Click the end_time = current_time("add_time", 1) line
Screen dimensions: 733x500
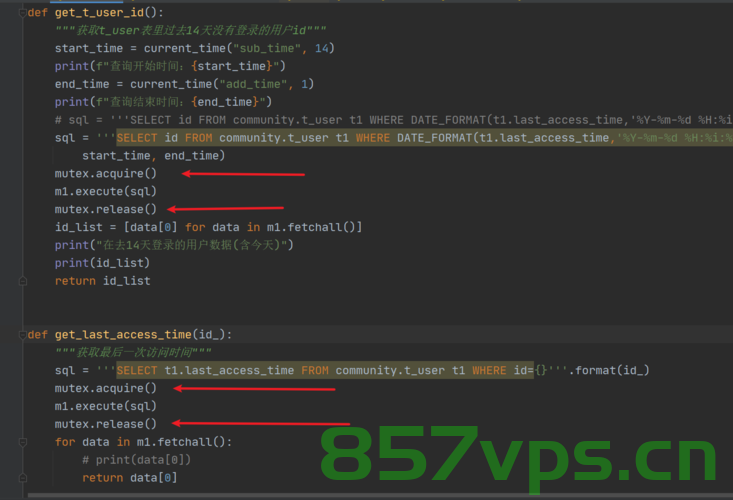[184, 84]
